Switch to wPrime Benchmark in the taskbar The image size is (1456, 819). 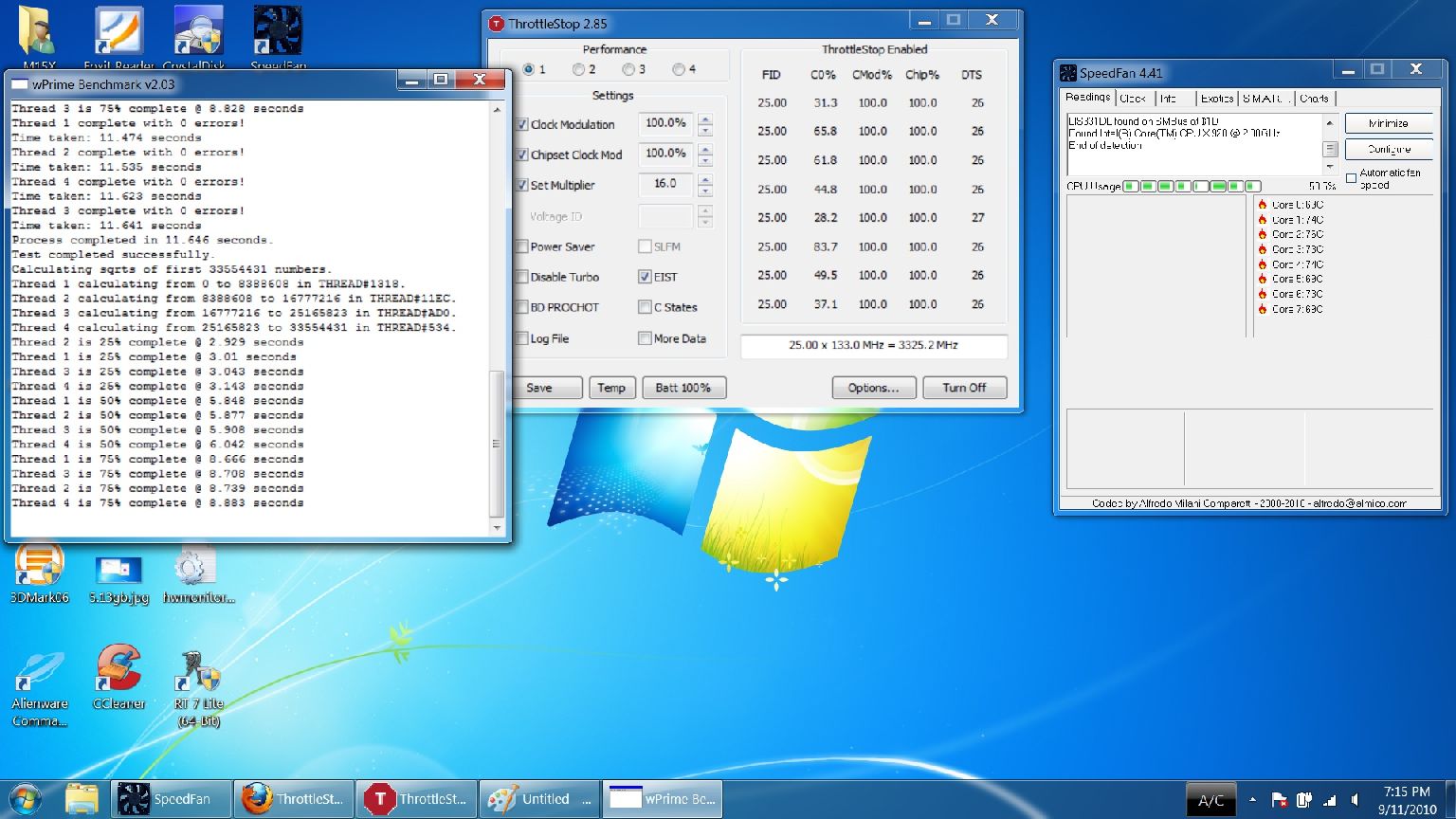tap(663, 799)
